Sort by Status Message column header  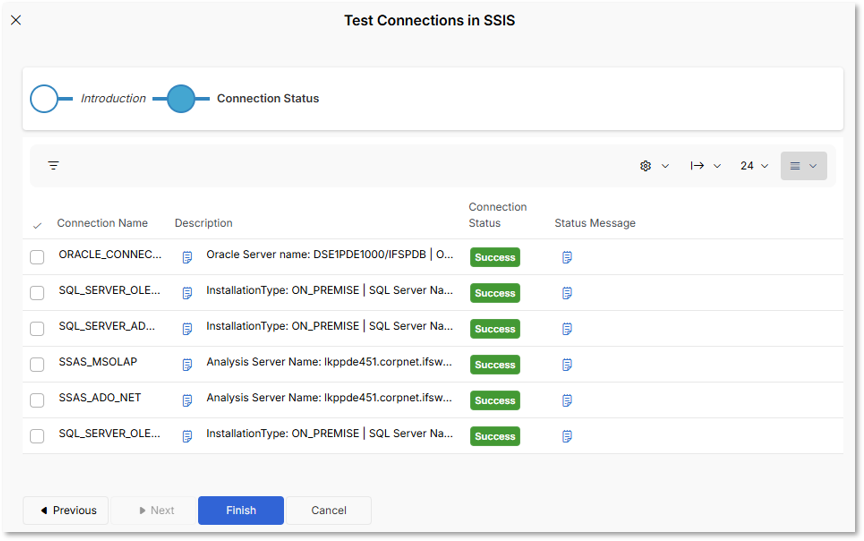[595, 223]
